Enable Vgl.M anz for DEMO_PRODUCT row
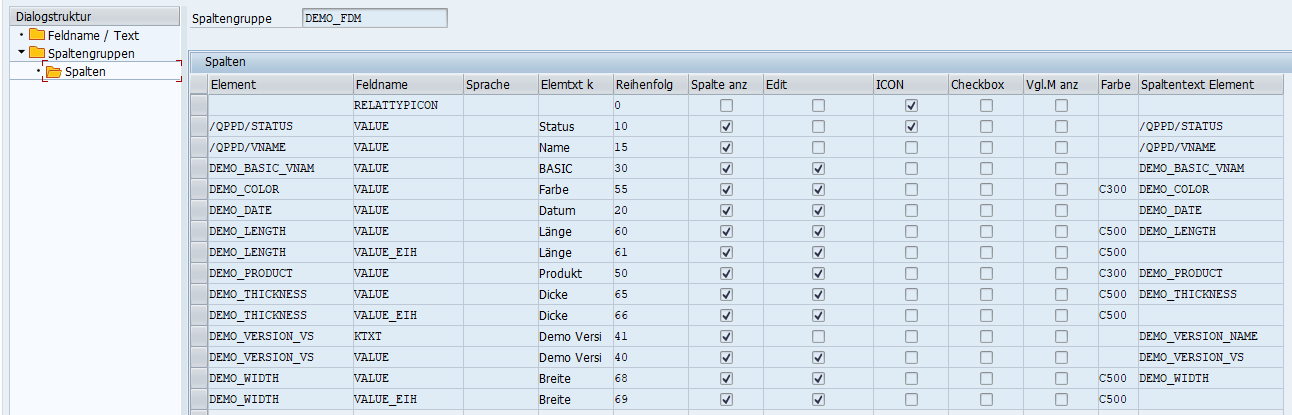The height and width of the screenshot is (415, 1292). click(1061, 274)
